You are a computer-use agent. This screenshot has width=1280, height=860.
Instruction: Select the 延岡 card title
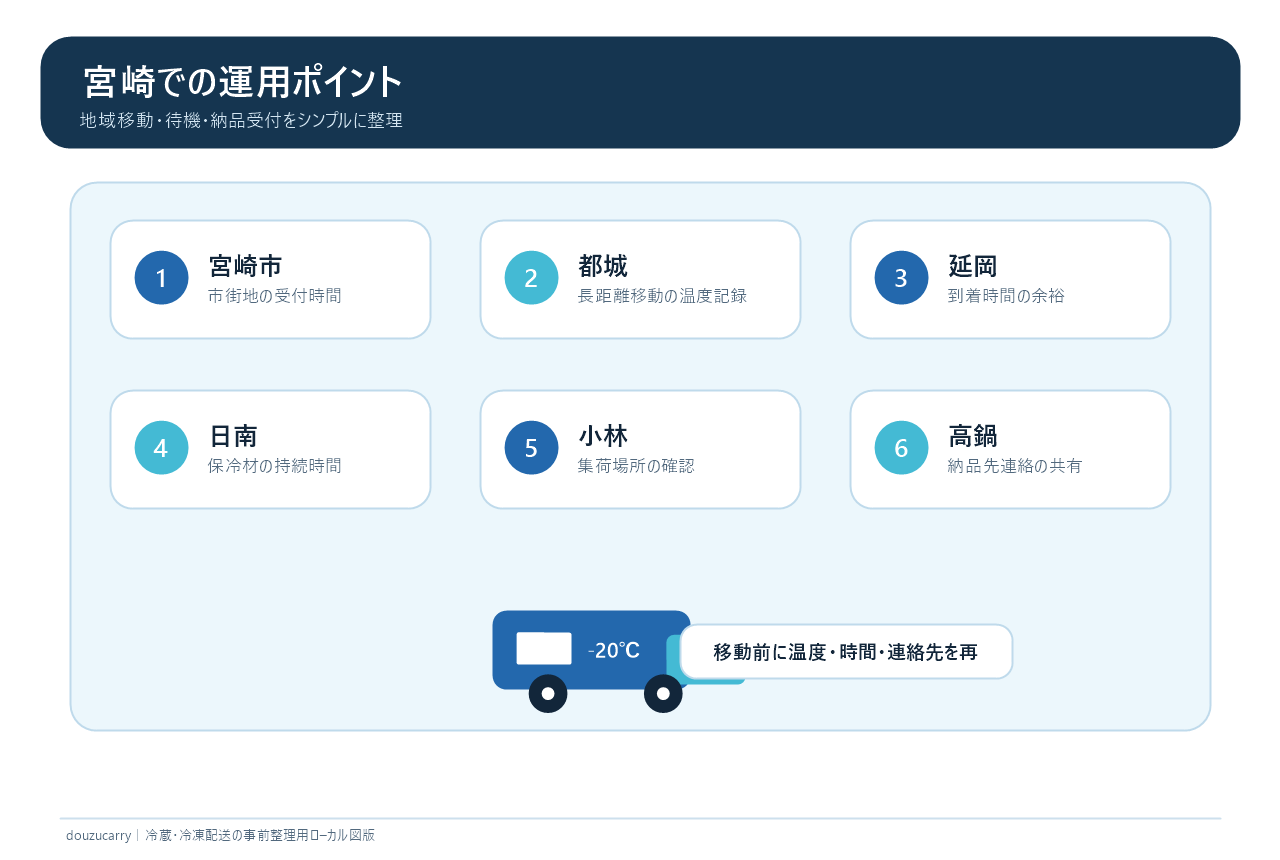coord(973,266)
